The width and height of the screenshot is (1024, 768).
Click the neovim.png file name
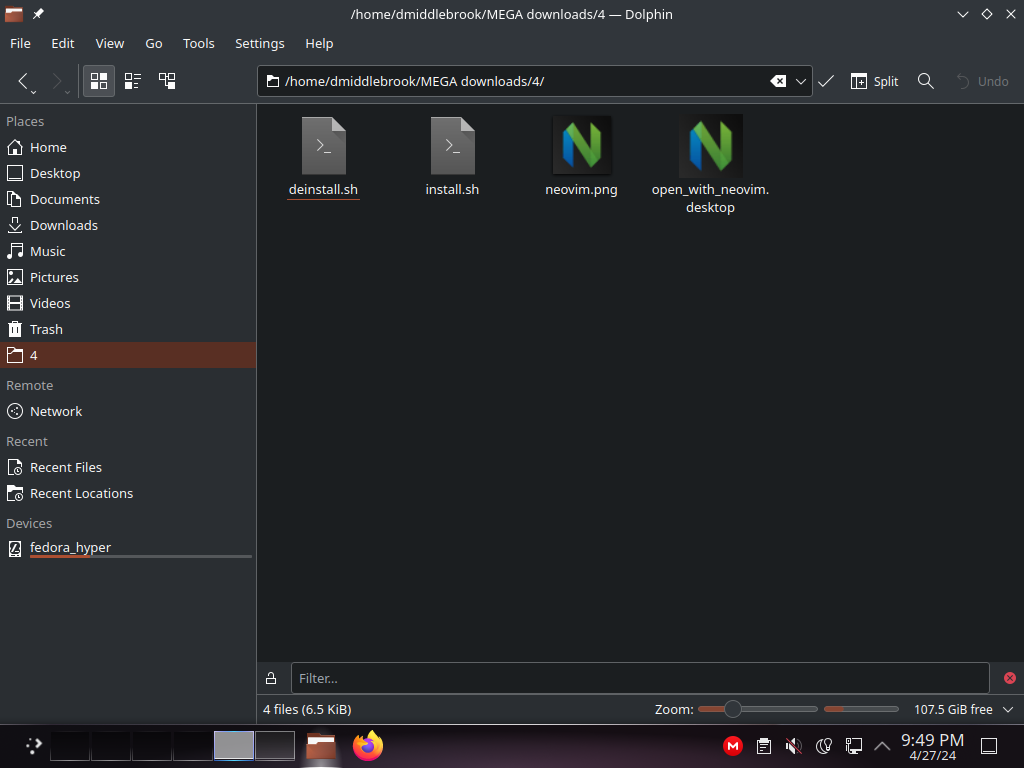(x=581, y=189)
